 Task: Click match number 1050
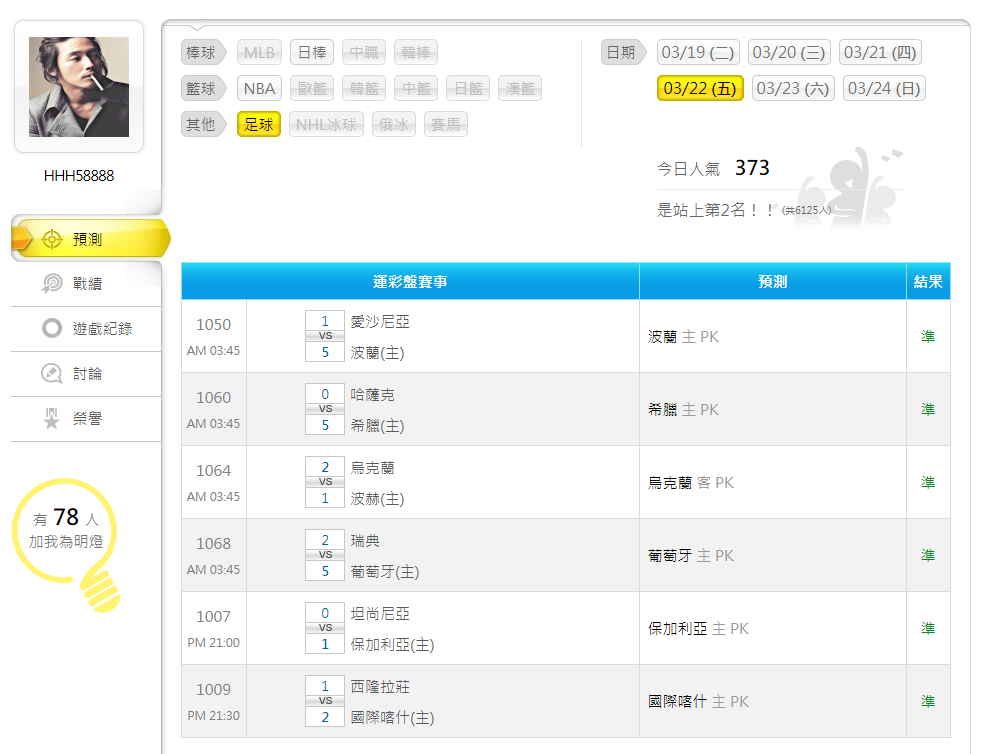click(x=214, y=325)
